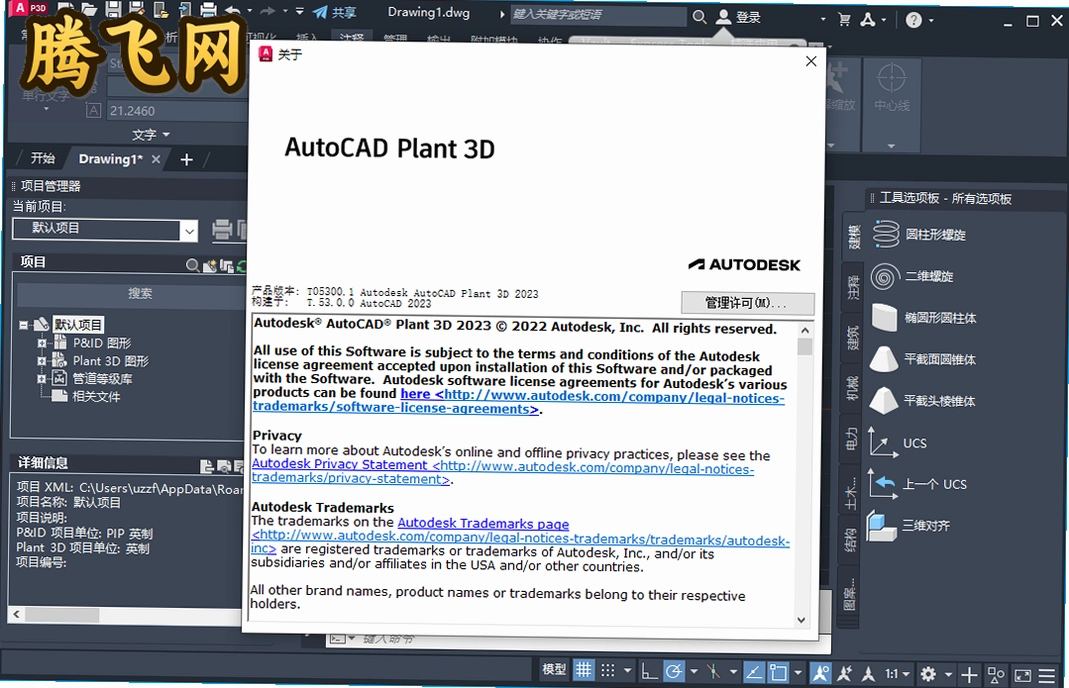
Task: Click the text height field showing 21.2460
Action: point(176,110)
